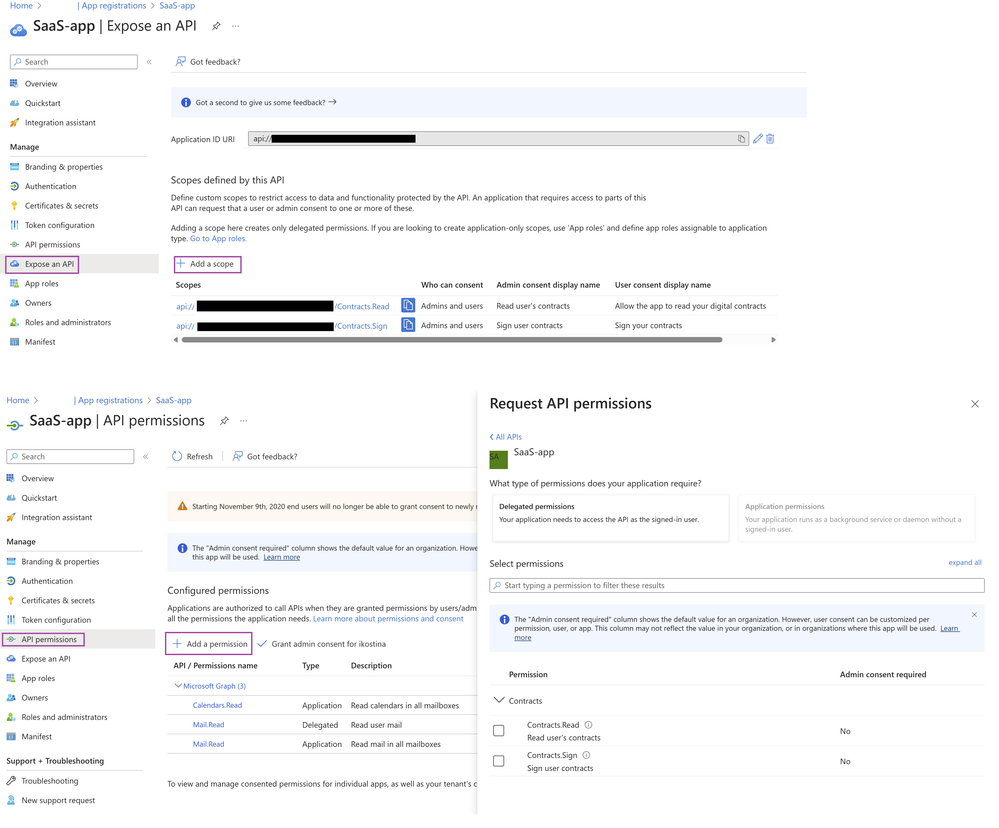This screenshot has height=828, width=999.
Task: Click the Refresh icon in API permissions toolbar
Action: tap(177, 457)
